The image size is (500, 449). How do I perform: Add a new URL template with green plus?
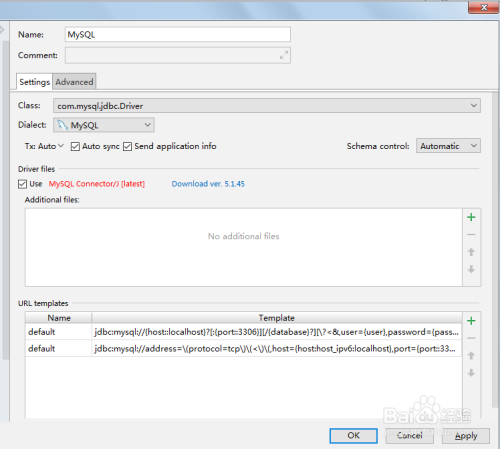471,321
